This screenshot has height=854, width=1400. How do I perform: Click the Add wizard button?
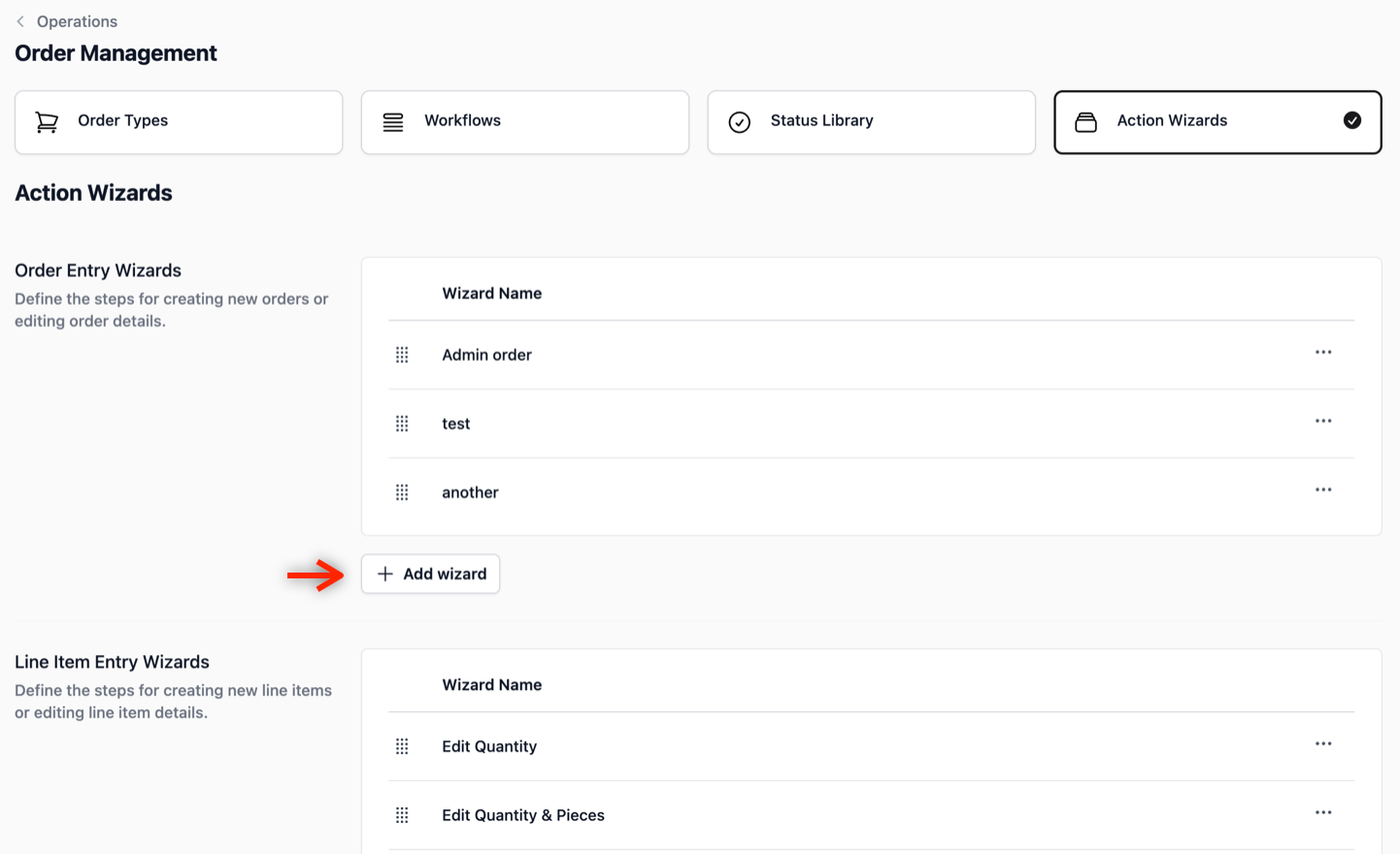(431, 575)
